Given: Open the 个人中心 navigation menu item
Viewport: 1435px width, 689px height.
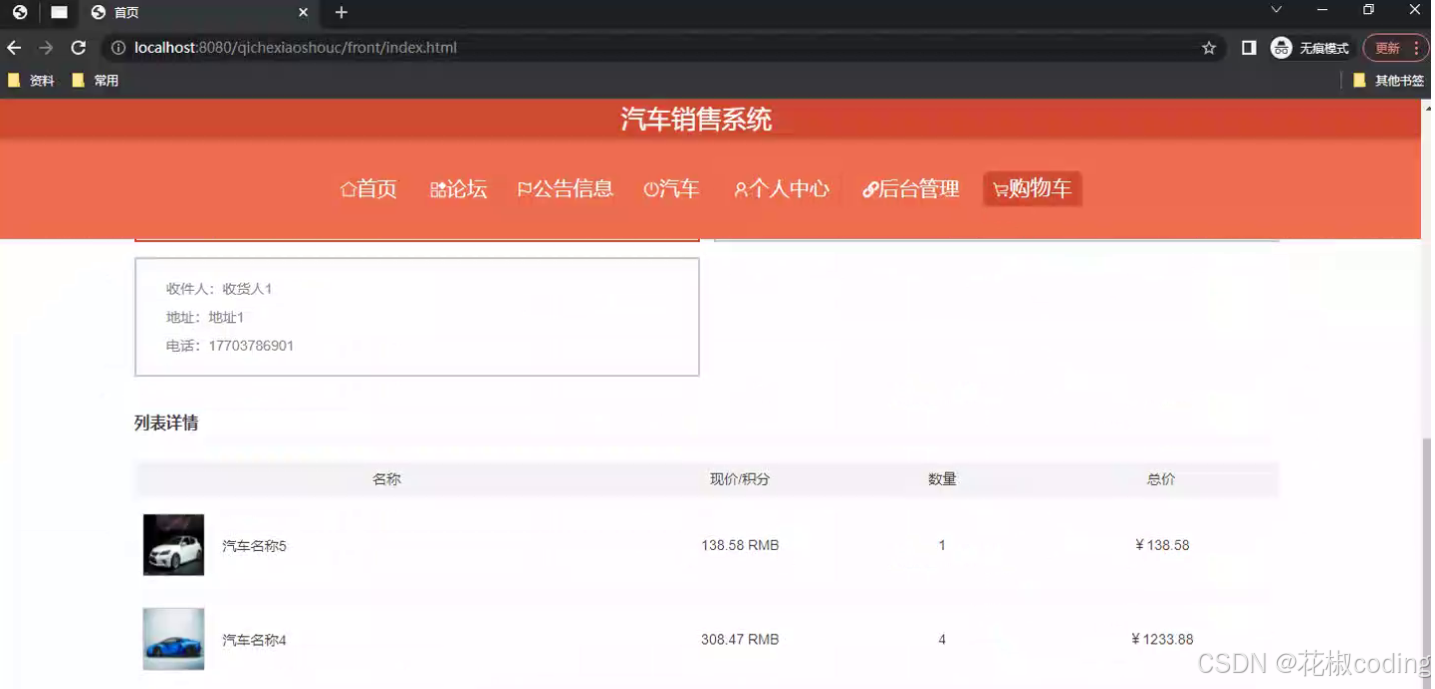Looking at the screenshot, I should [790, 189].
